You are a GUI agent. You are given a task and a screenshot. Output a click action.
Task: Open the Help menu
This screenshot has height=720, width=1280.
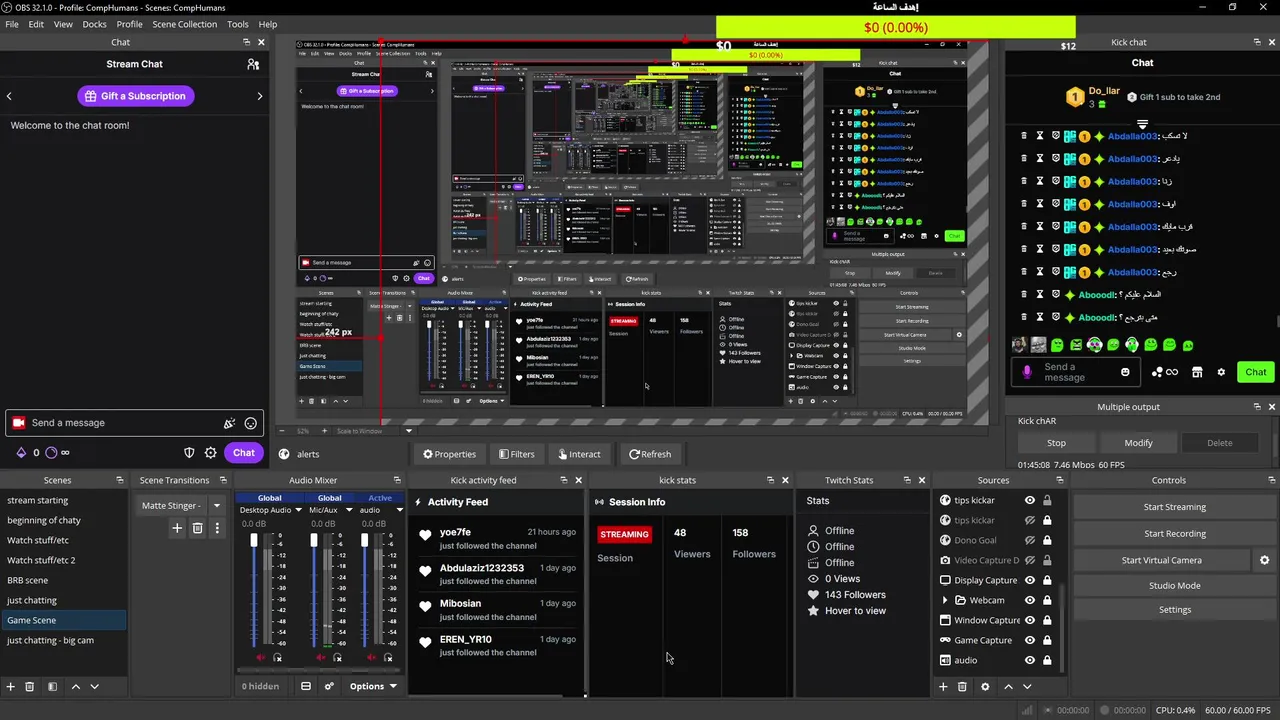268,24
